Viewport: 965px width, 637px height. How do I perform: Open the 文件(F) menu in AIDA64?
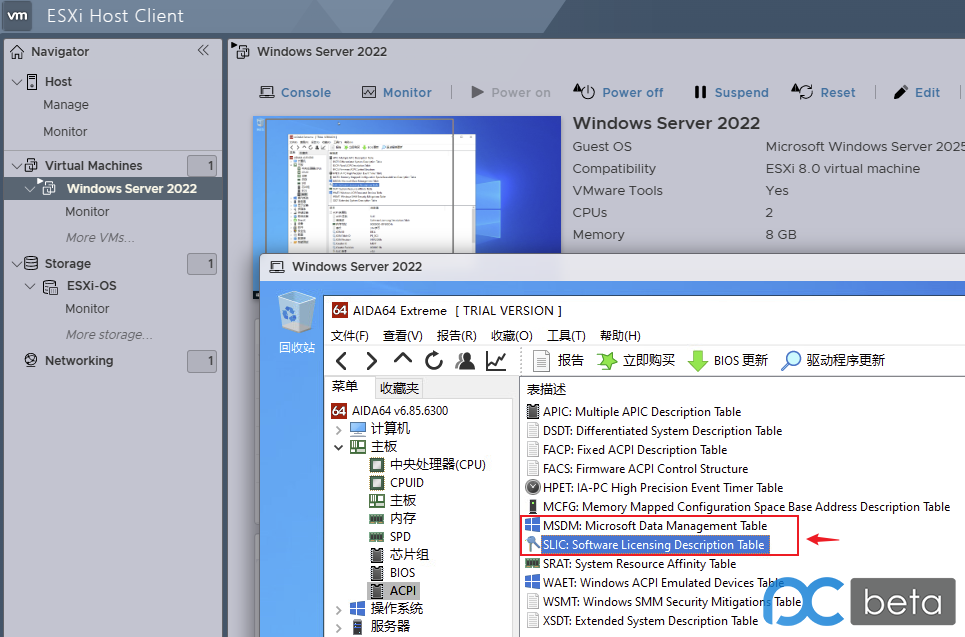click(350, 335)
